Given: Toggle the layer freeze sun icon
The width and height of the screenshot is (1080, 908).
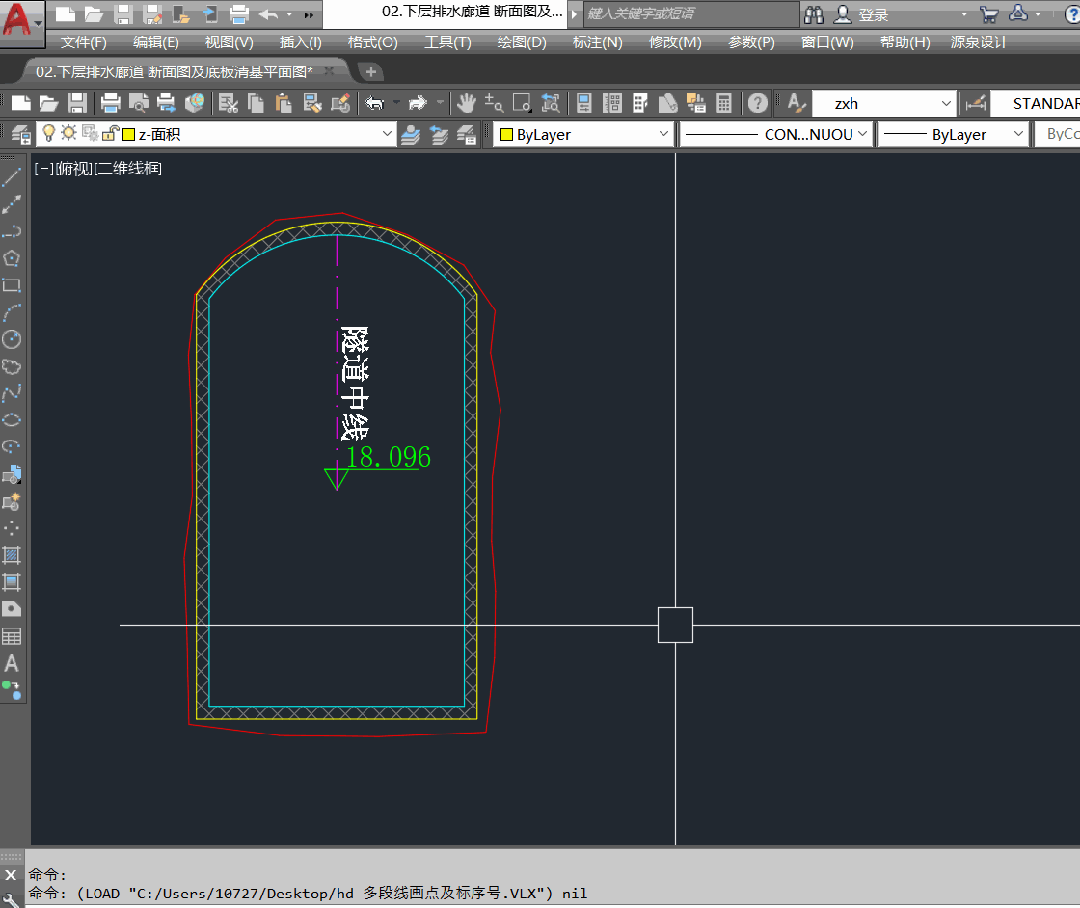Looking at the screenshot, I should tap(68, 134).
